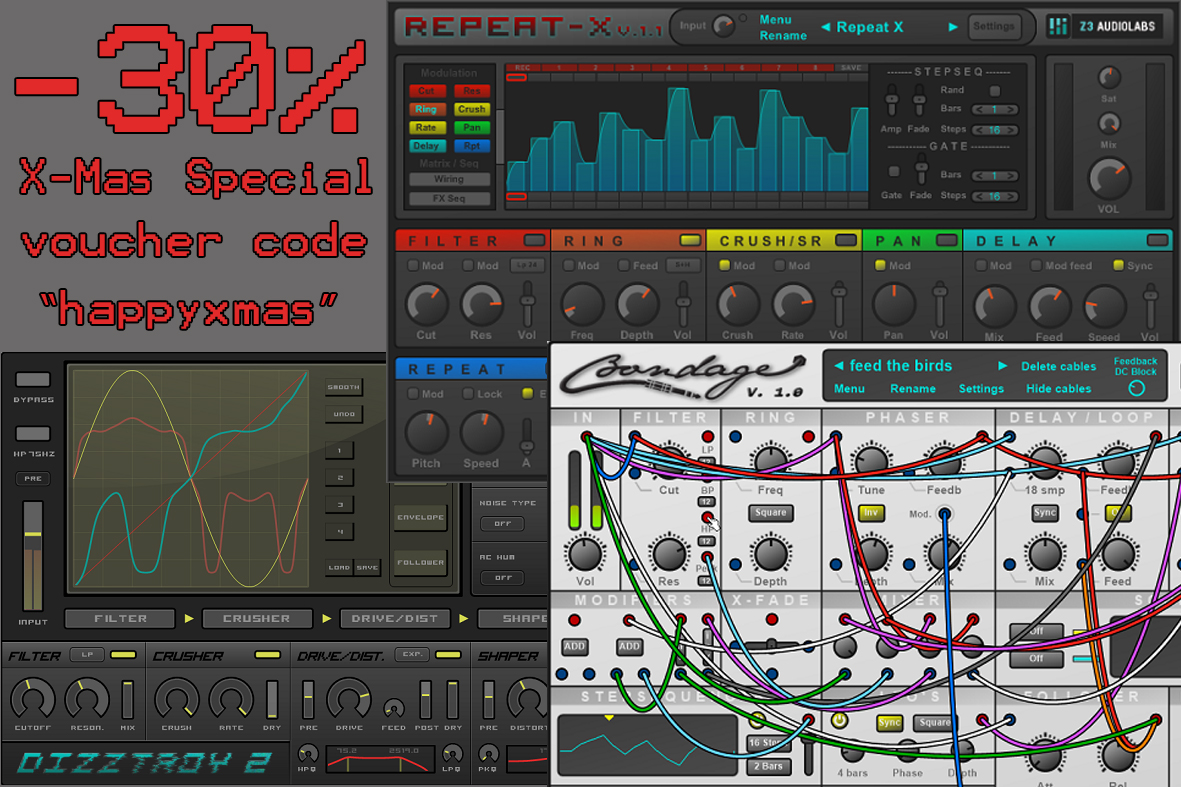Enable Delay Sync checkbox in Repeat-X
Screen dimensions: 1181x787
(1118, 265)
